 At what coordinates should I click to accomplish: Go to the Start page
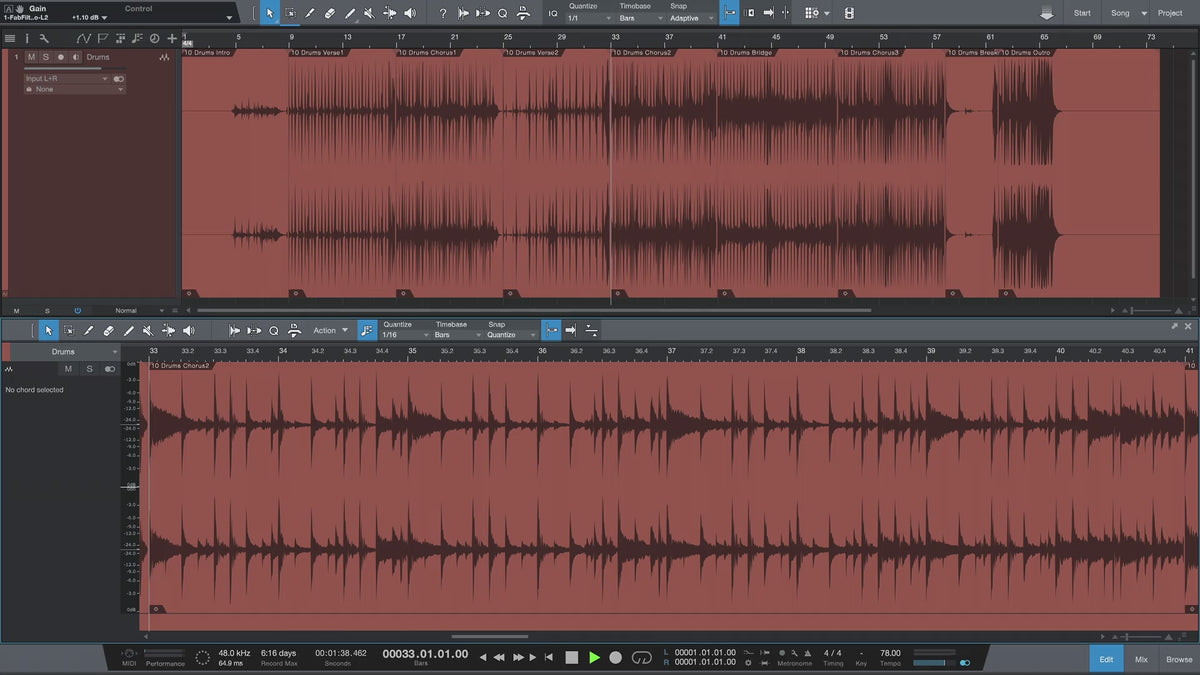tap(1082, 13)
